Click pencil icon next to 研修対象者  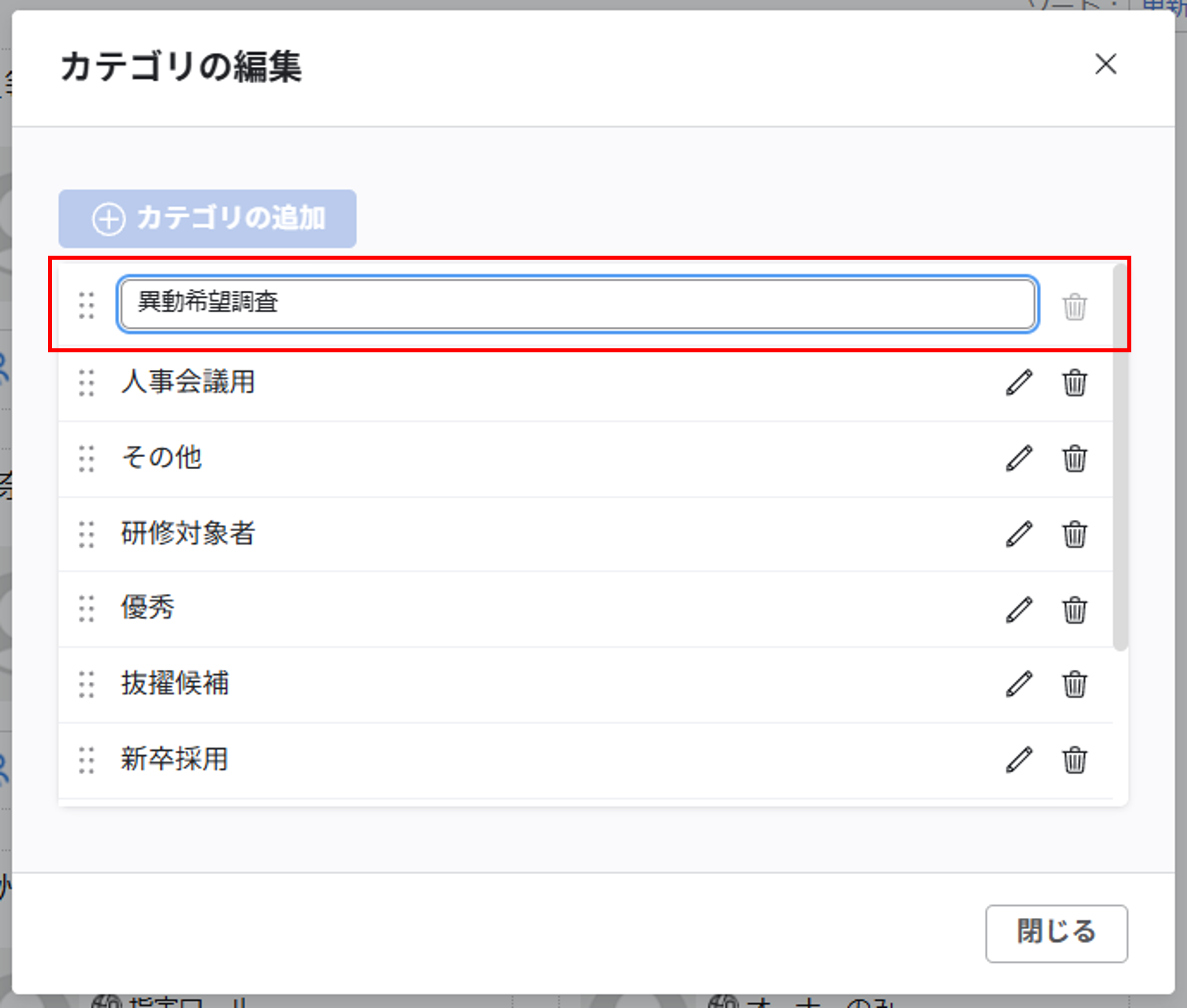click(x=1019, y=534)
